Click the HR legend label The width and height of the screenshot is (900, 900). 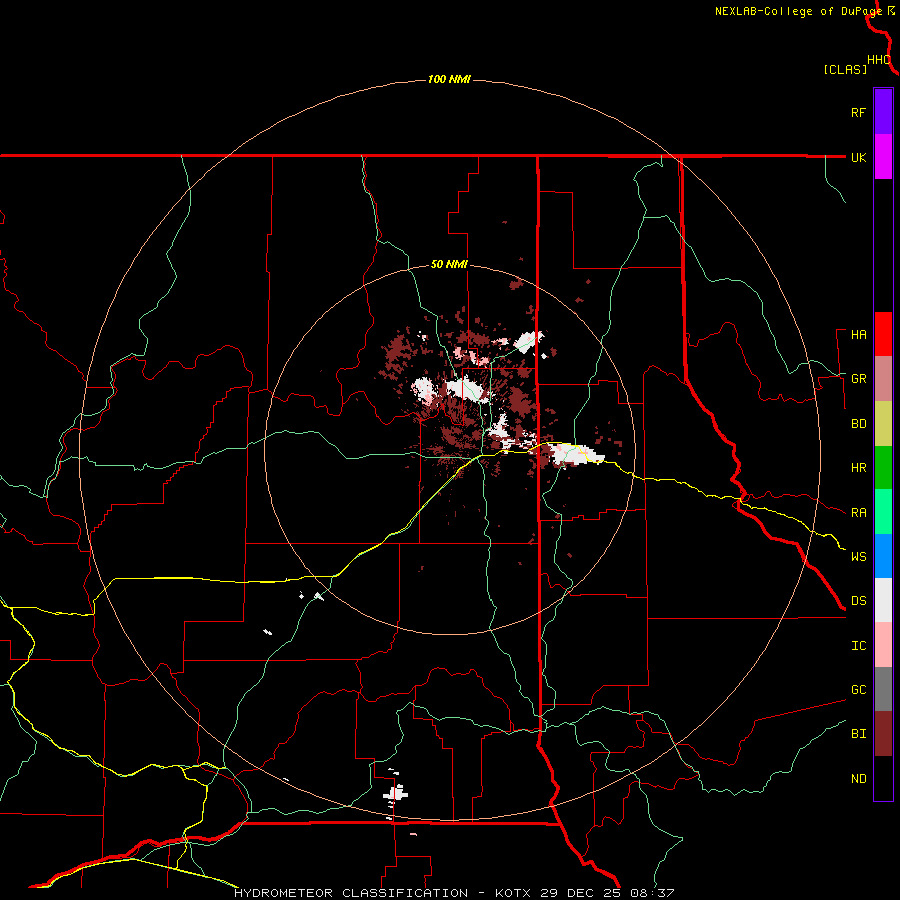[858, 468]
